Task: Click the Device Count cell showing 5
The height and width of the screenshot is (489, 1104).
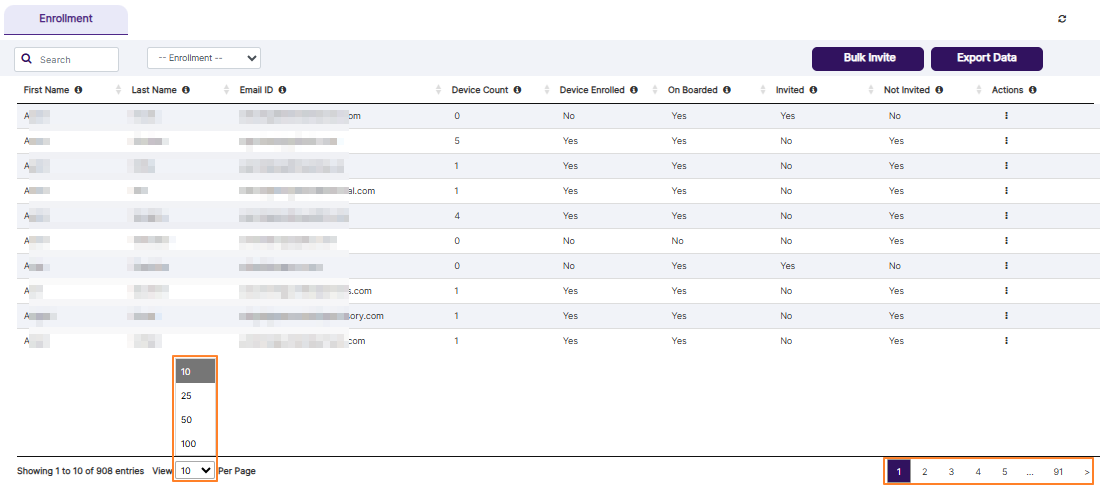Action: pyautogui.click(x=458, y=141)
